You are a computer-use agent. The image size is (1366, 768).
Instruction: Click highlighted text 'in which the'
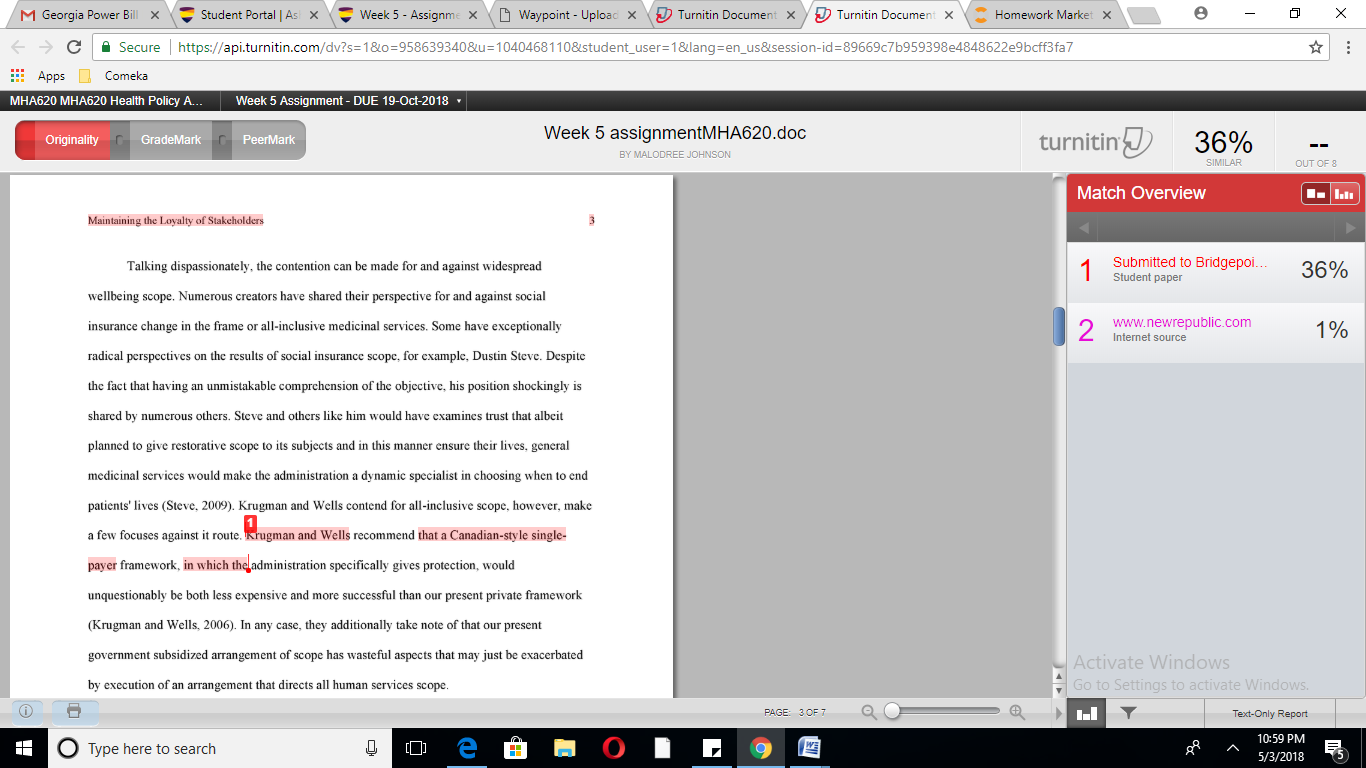coord(216,565)
